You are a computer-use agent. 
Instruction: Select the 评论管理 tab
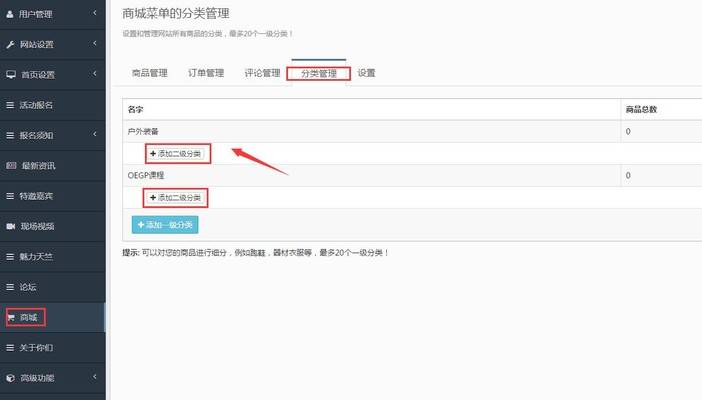pyautogui.click(x=262, y=73)
